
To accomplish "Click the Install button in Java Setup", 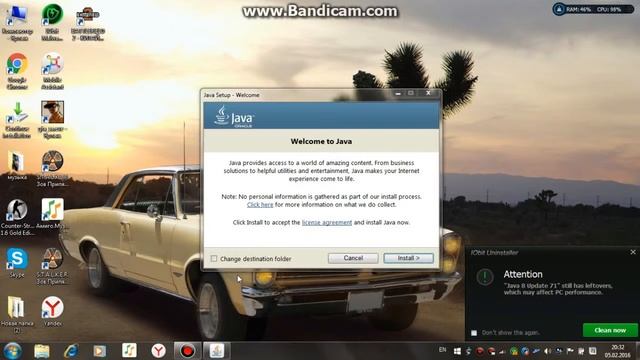I will coord(408,258).
